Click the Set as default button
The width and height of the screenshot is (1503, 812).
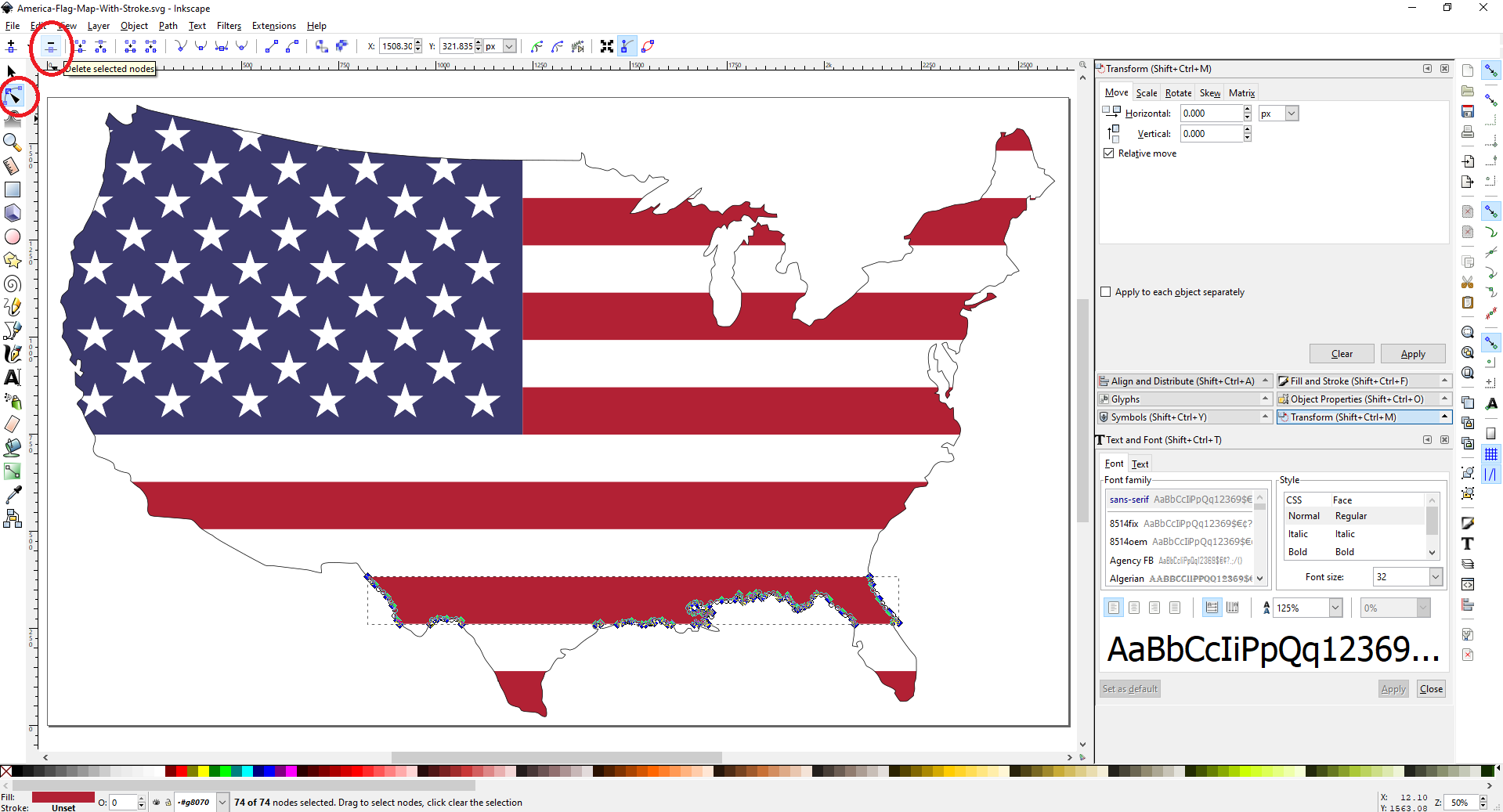tap(1129, 689)
